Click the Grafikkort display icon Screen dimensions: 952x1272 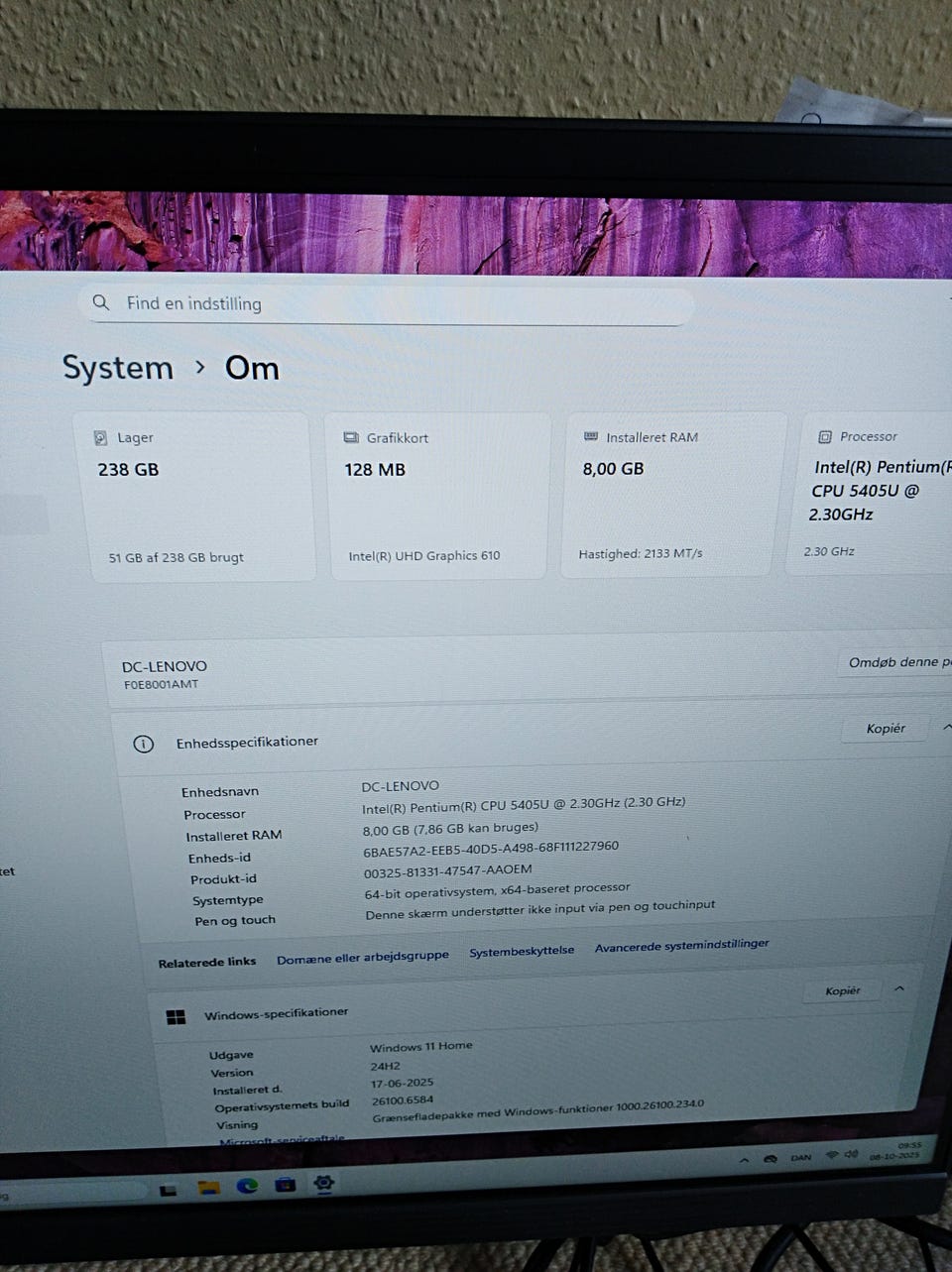(351, 437)
